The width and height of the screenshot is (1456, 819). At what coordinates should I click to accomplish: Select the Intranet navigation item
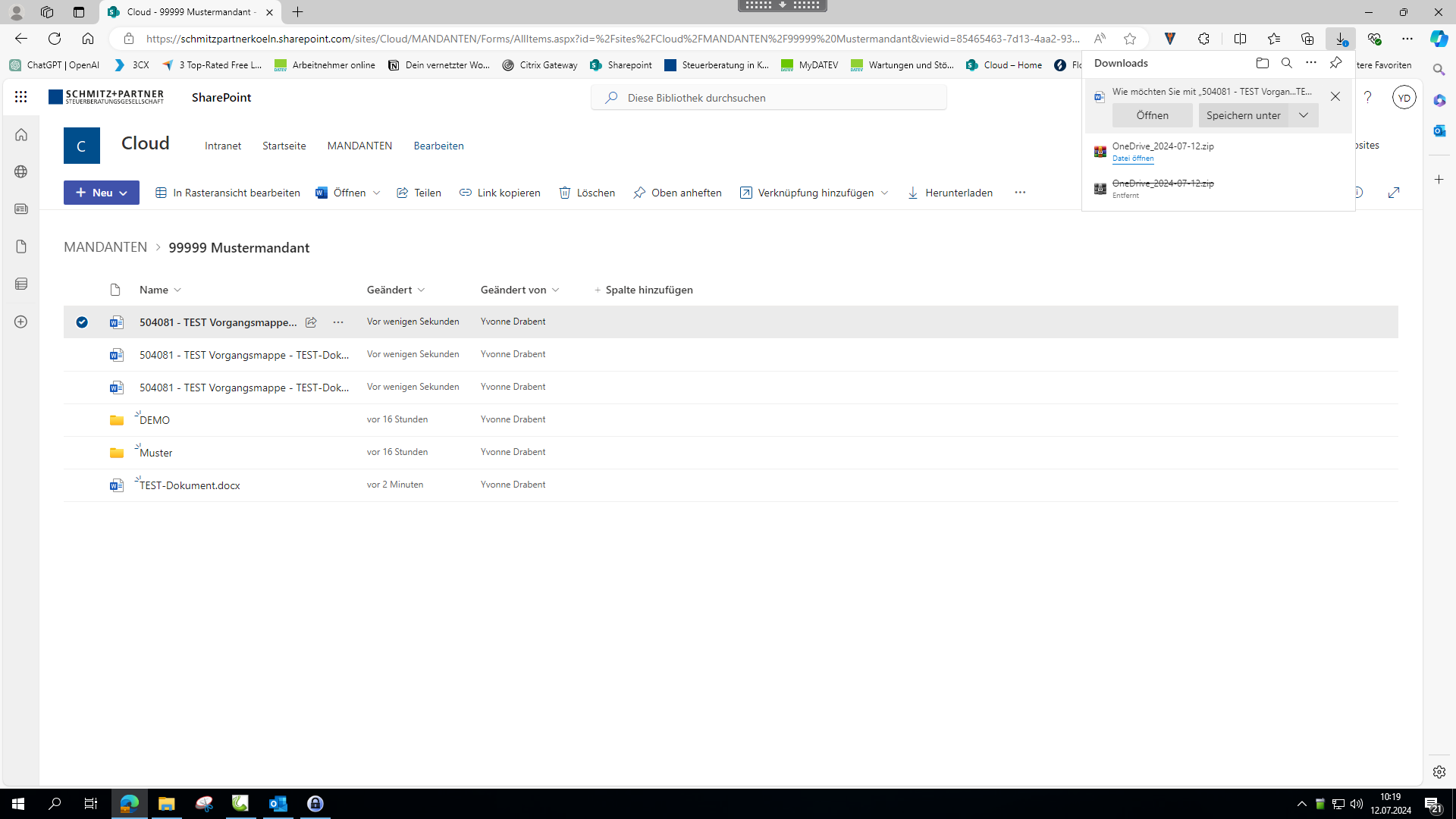pyautogui.click(x=223, y=146)
